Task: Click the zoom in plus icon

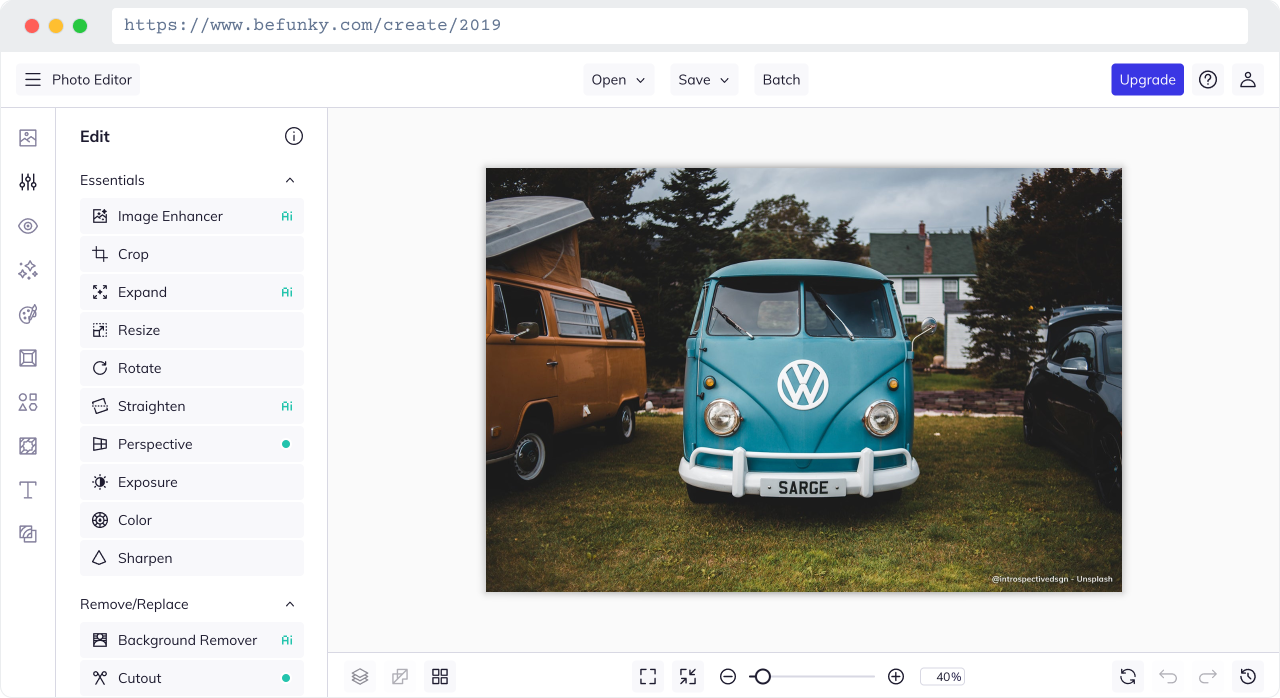Action: [896, 677]
